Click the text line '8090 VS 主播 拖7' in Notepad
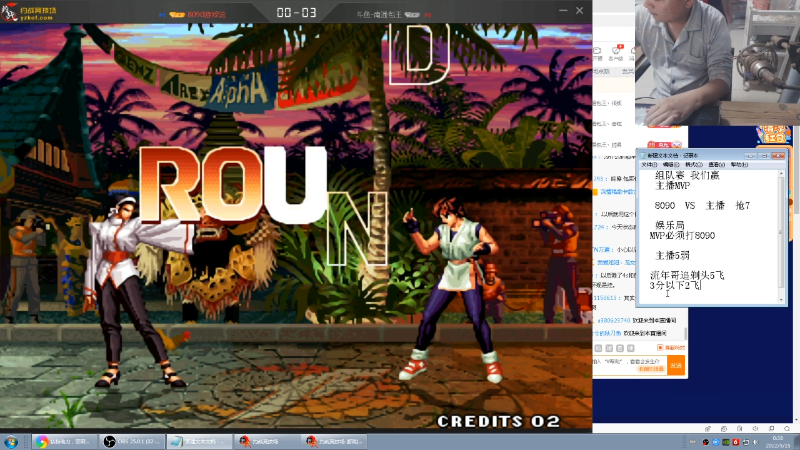 702,206
